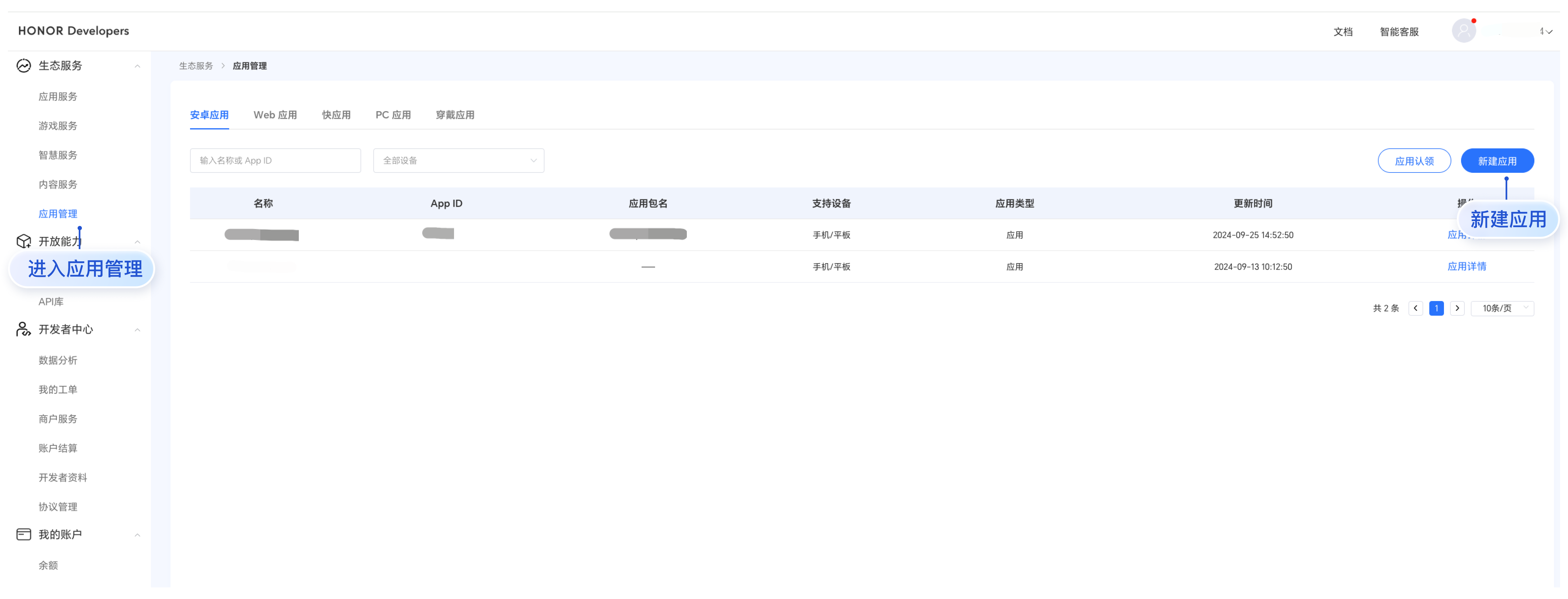Screen dimensions: 1568x599
Task: Click the 新建应用 button
Action: pos(1497,161)
